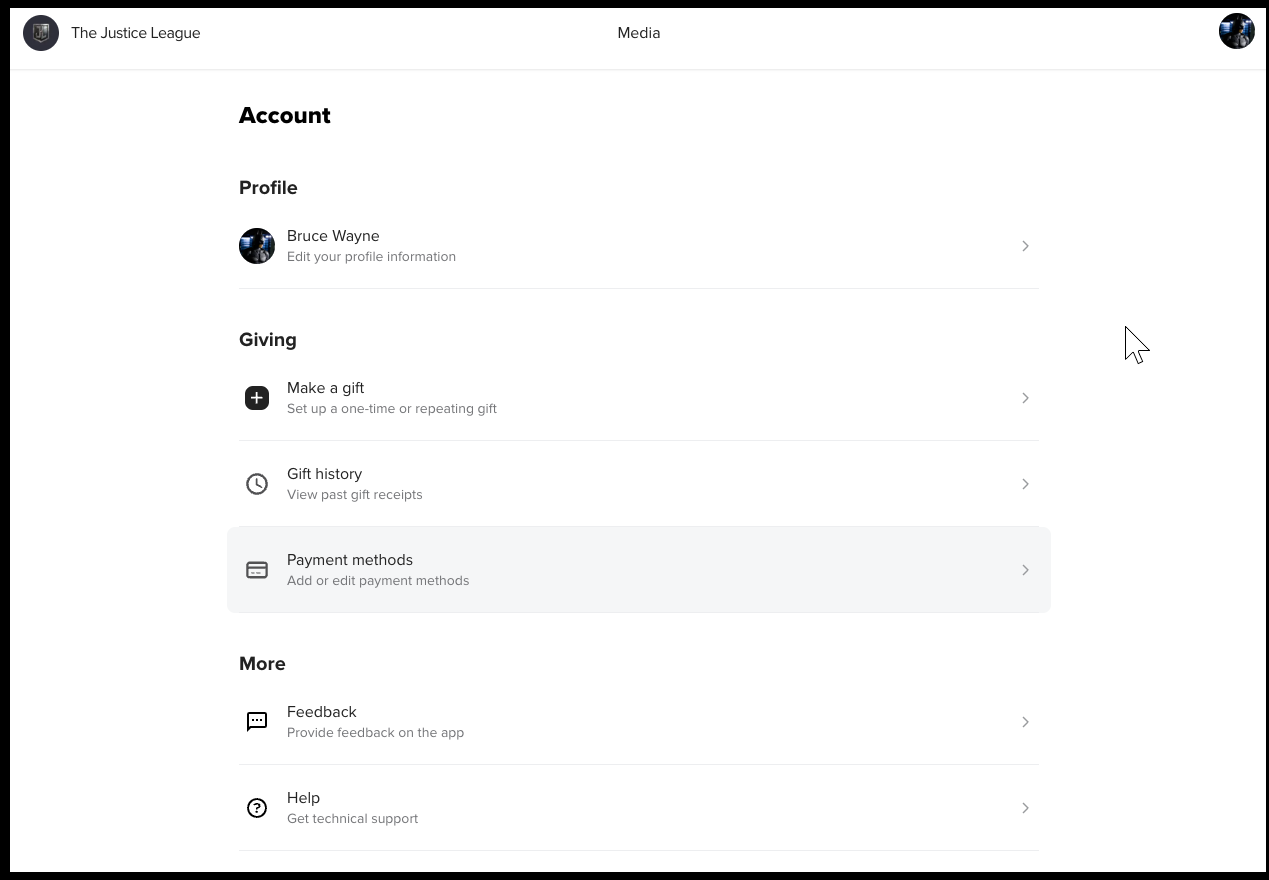Viewport: 1269px width, 880px height.
Task: Click the Gift history clock icon
Action: [x=257, y=484]
